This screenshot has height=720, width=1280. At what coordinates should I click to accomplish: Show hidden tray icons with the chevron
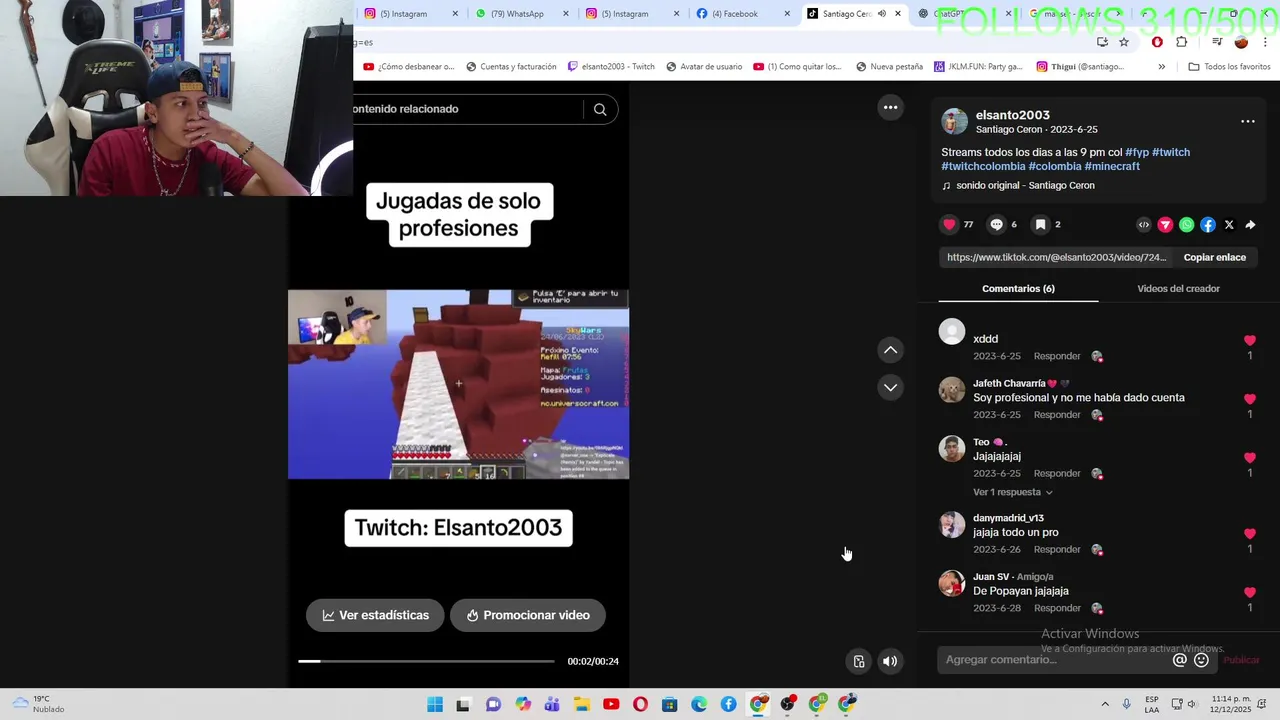pos(1105,705)
